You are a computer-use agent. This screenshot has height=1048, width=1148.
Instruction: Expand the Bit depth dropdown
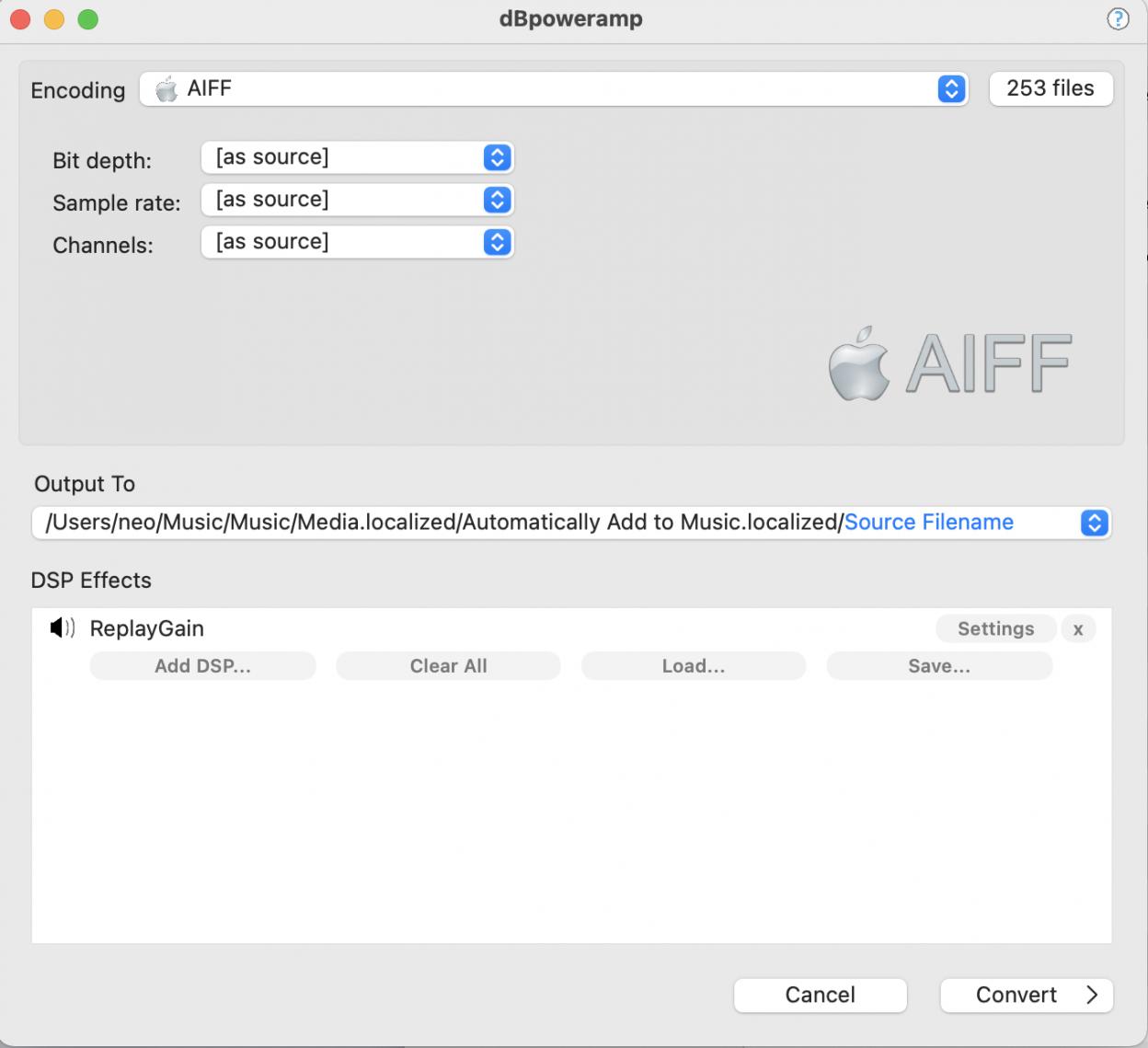point(497,157)
